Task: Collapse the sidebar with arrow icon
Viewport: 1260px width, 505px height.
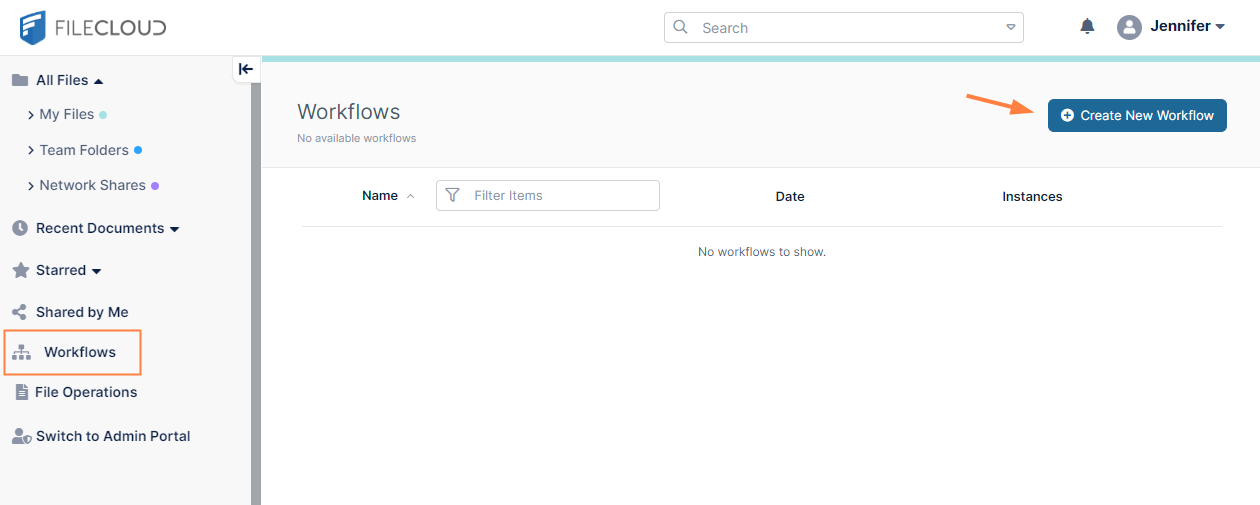Action: pos(246,69)
